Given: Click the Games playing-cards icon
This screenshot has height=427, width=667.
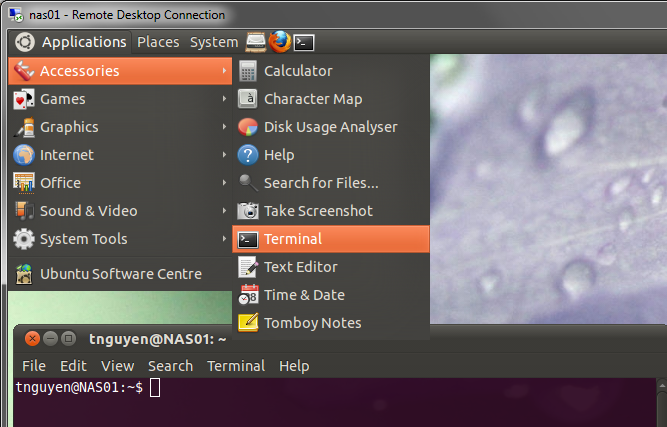Looking at the screenshot, I should click(x=23, y=99).
